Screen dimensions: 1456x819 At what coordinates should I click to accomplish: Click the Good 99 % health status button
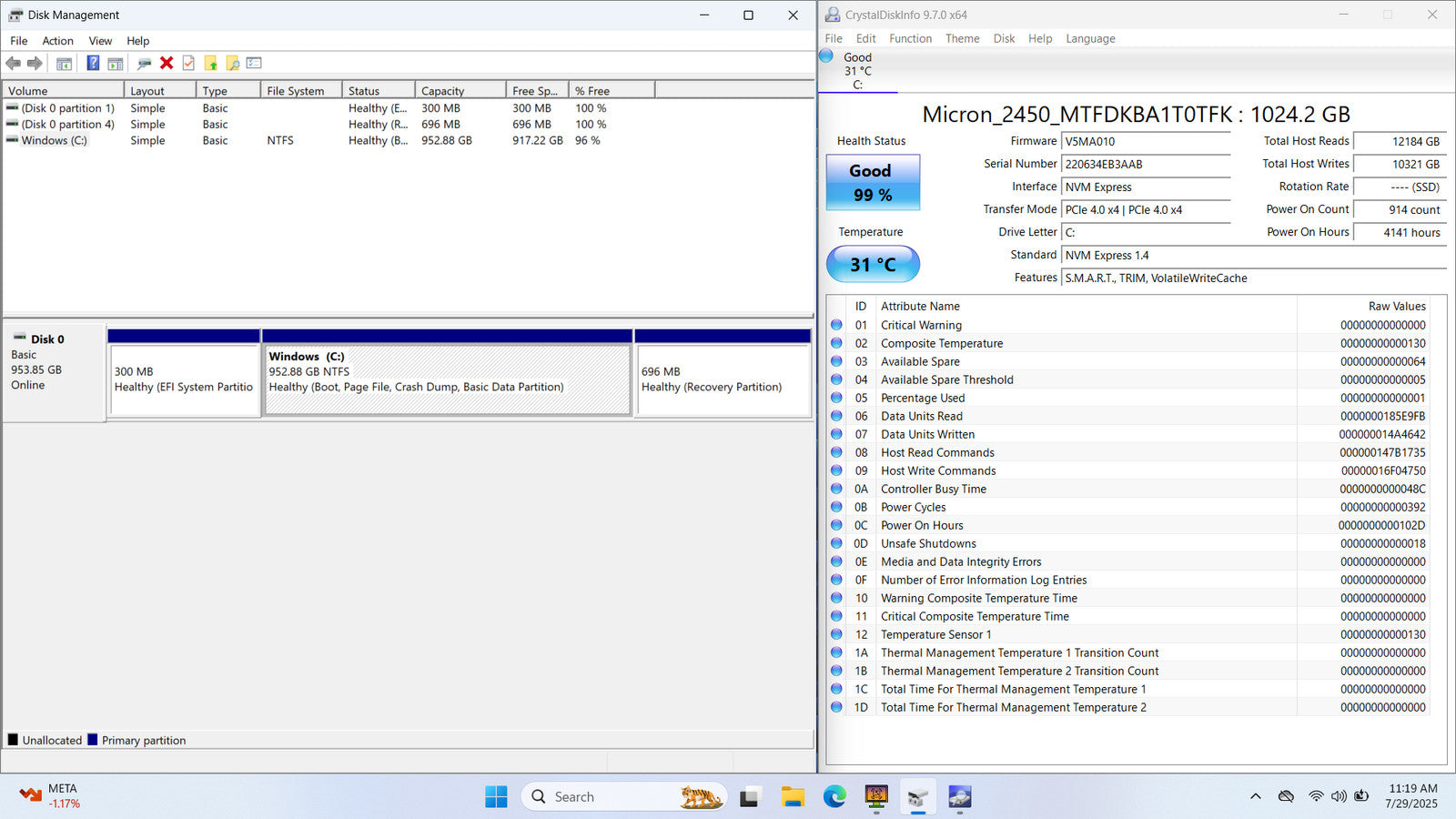[x=873, y=182]
